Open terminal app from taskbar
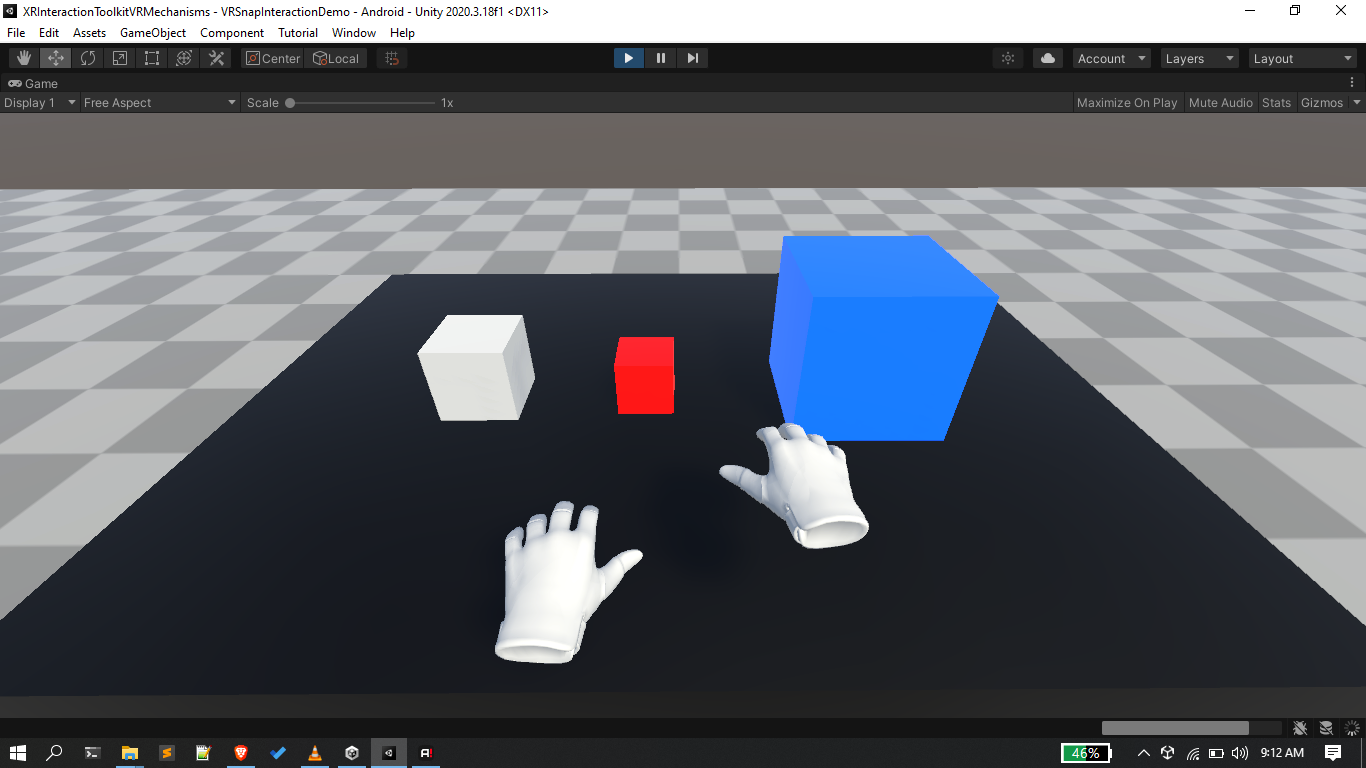This screenshot has height=768, width=1366. tap(92, 753)
